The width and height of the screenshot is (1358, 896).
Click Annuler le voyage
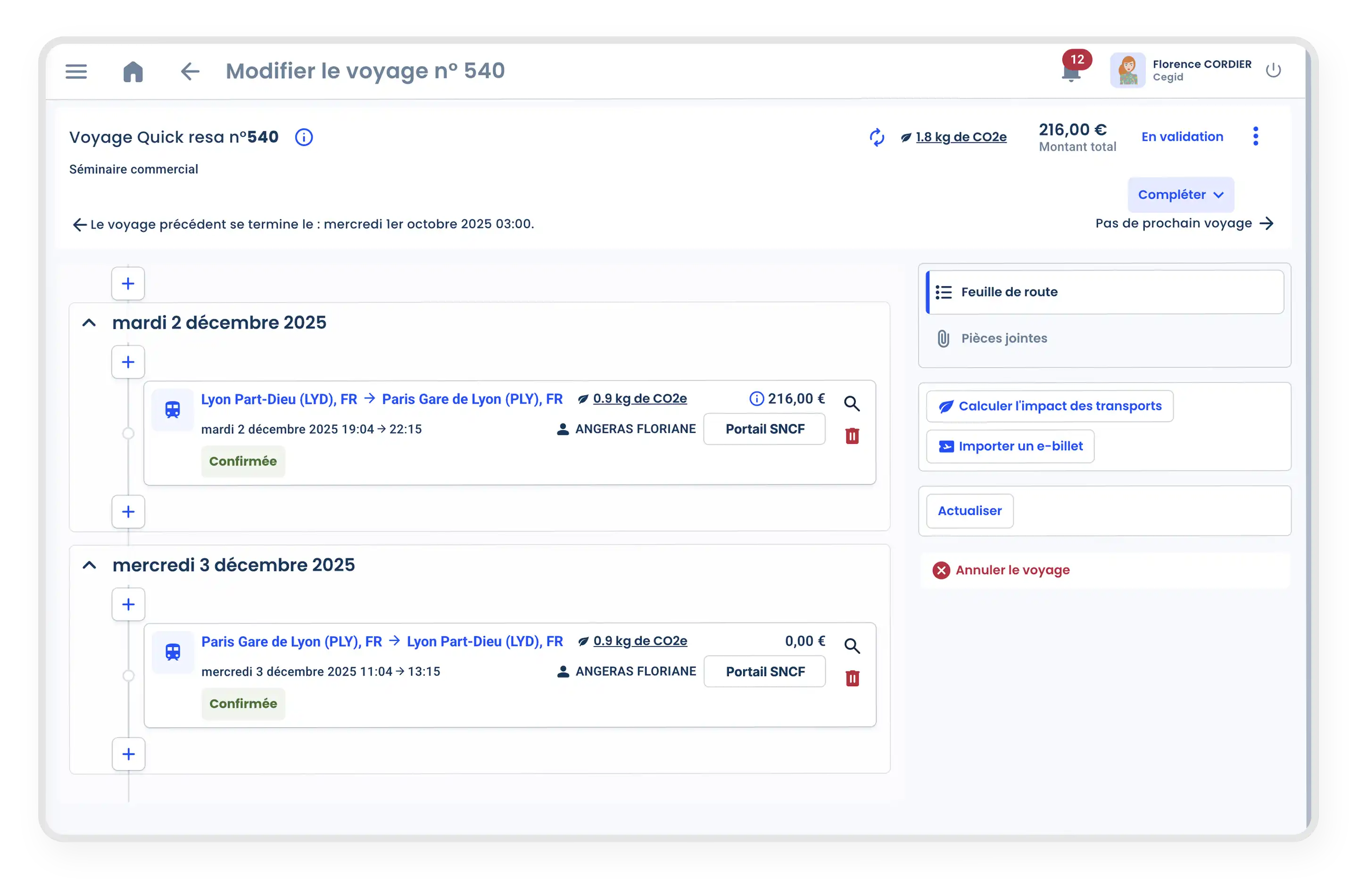click(1012, 570)
